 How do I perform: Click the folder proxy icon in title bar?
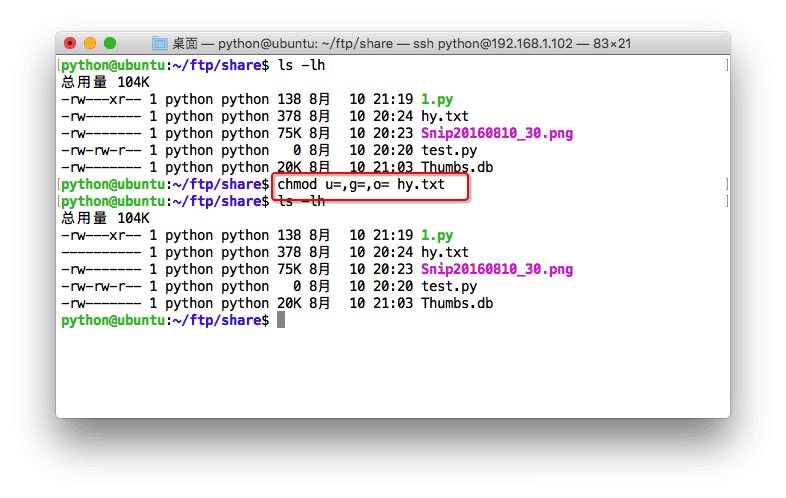point(160,44)
